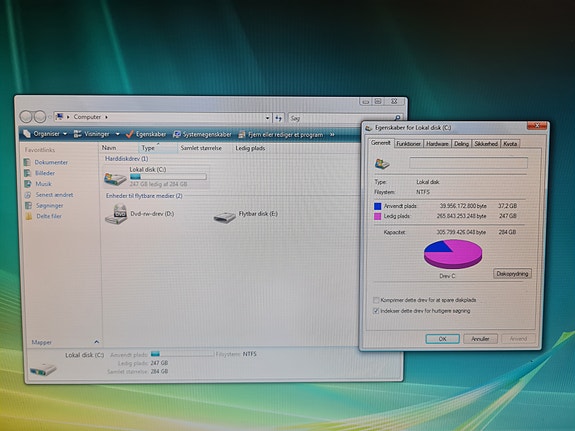This screenshot has width=575, height=431.
Task: Open address bar history dropdown
Action: coord(268,118)
